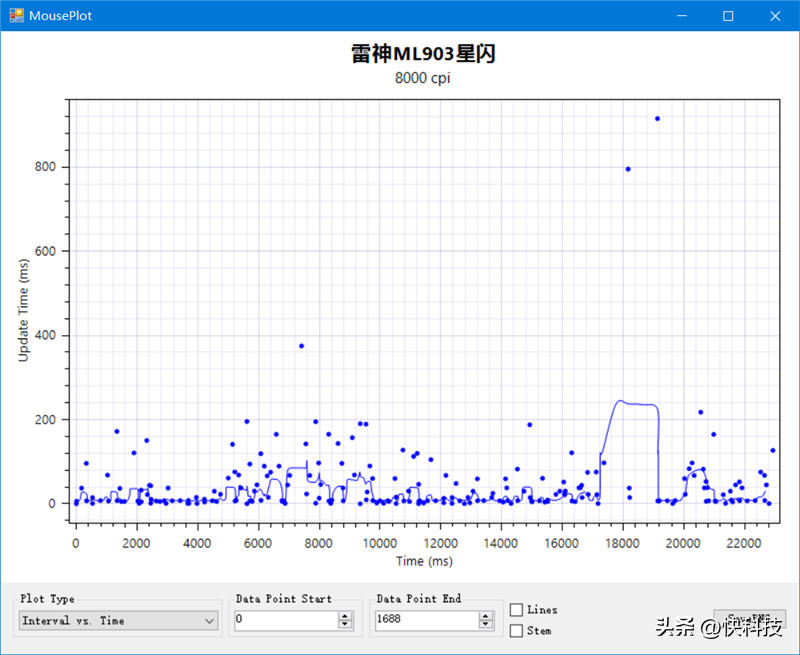Image resolution: width=800 pixels, height=655 pixels.
Task: Click the "6000" tick label on time axis
Action: coord(258,543)
